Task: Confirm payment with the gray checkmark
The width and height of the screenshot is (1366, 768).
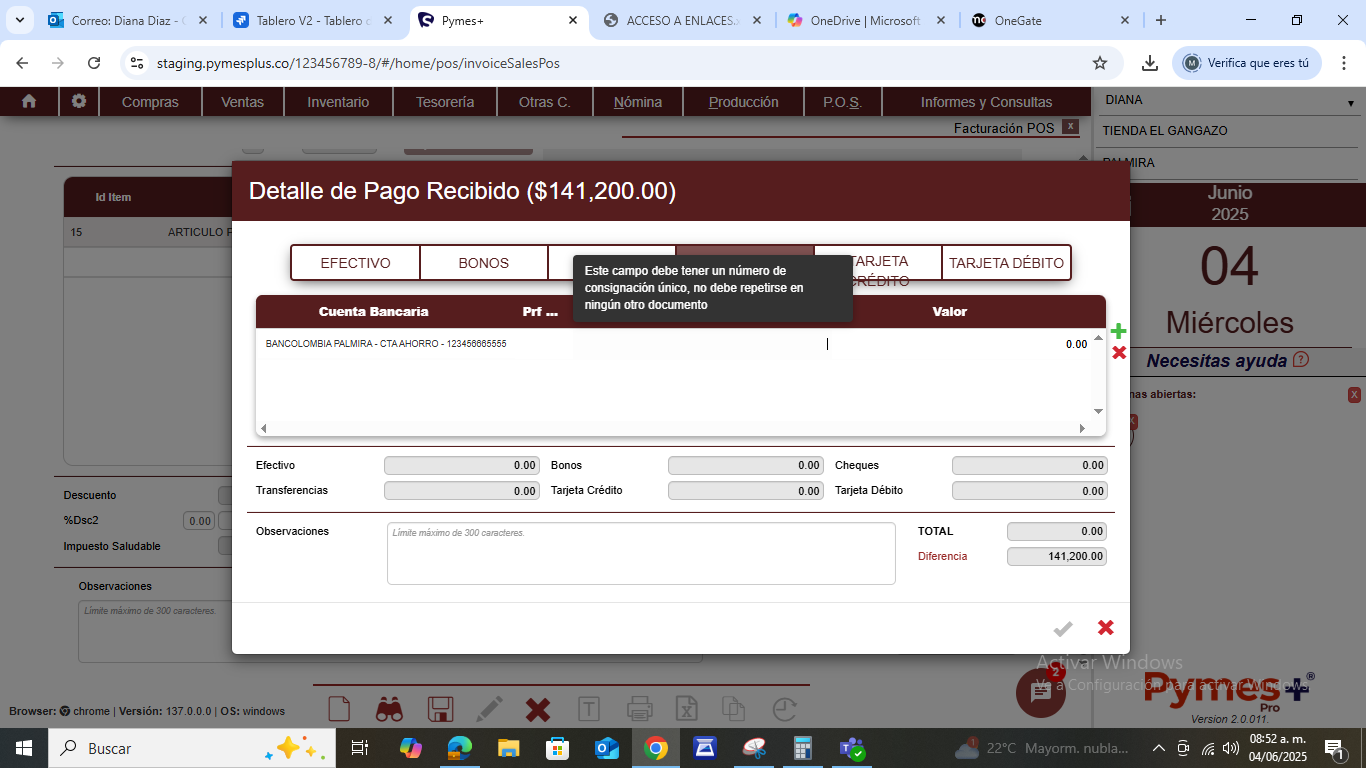Action: point(1063,628)
